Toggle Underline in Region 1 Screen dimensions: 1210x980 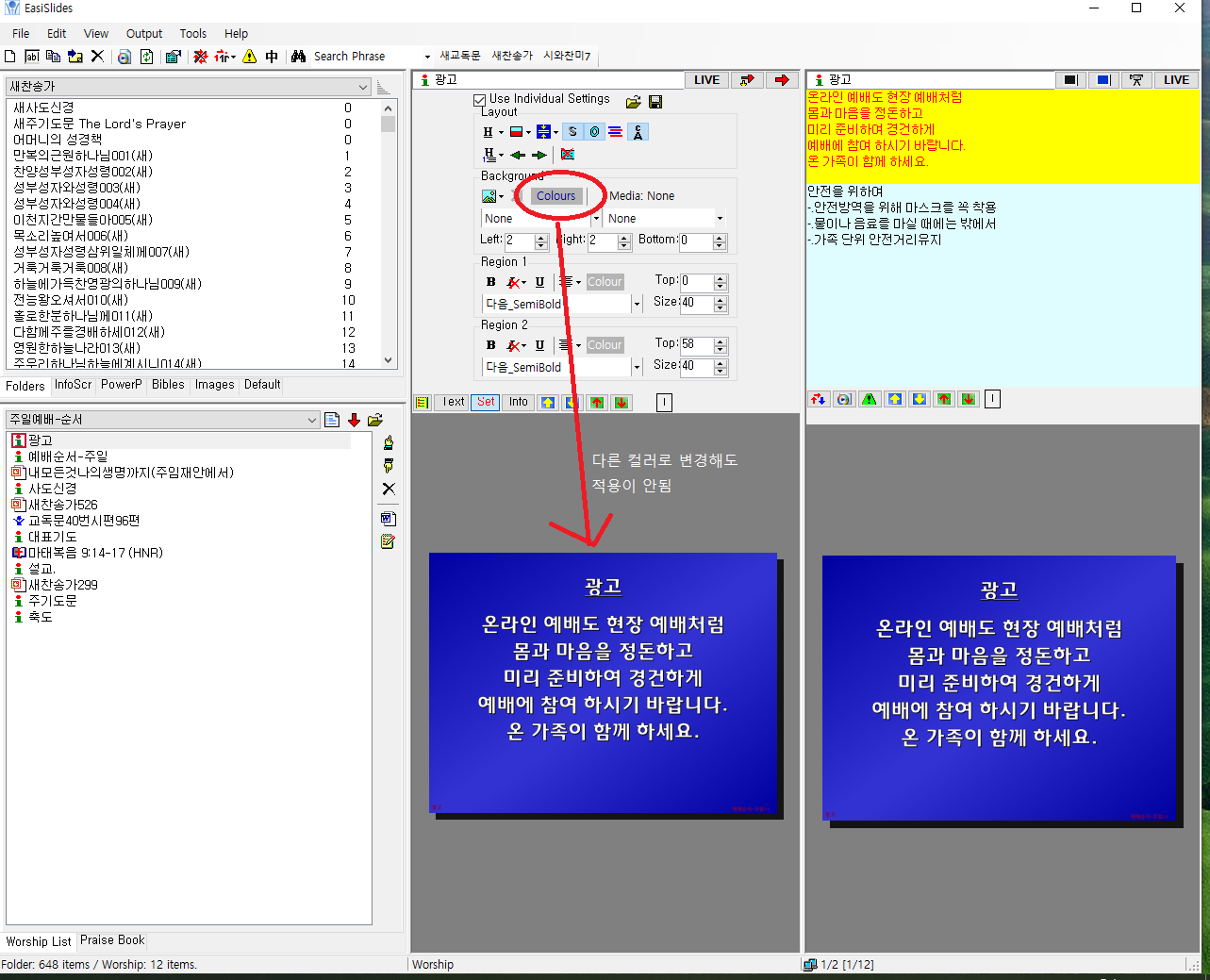pos(539,282)
